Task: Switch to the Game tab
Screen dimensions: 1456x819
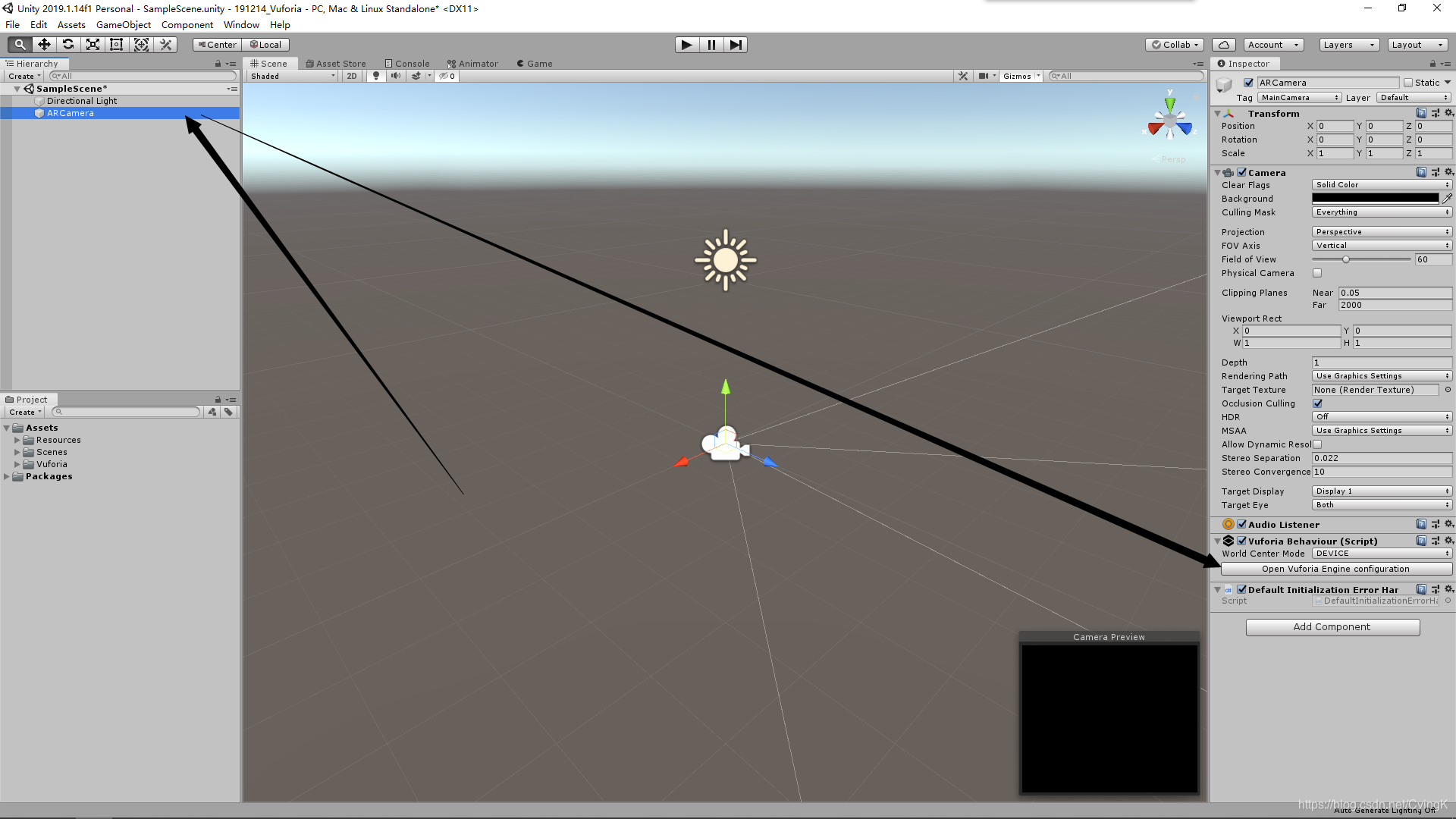Action: point(535,64)
